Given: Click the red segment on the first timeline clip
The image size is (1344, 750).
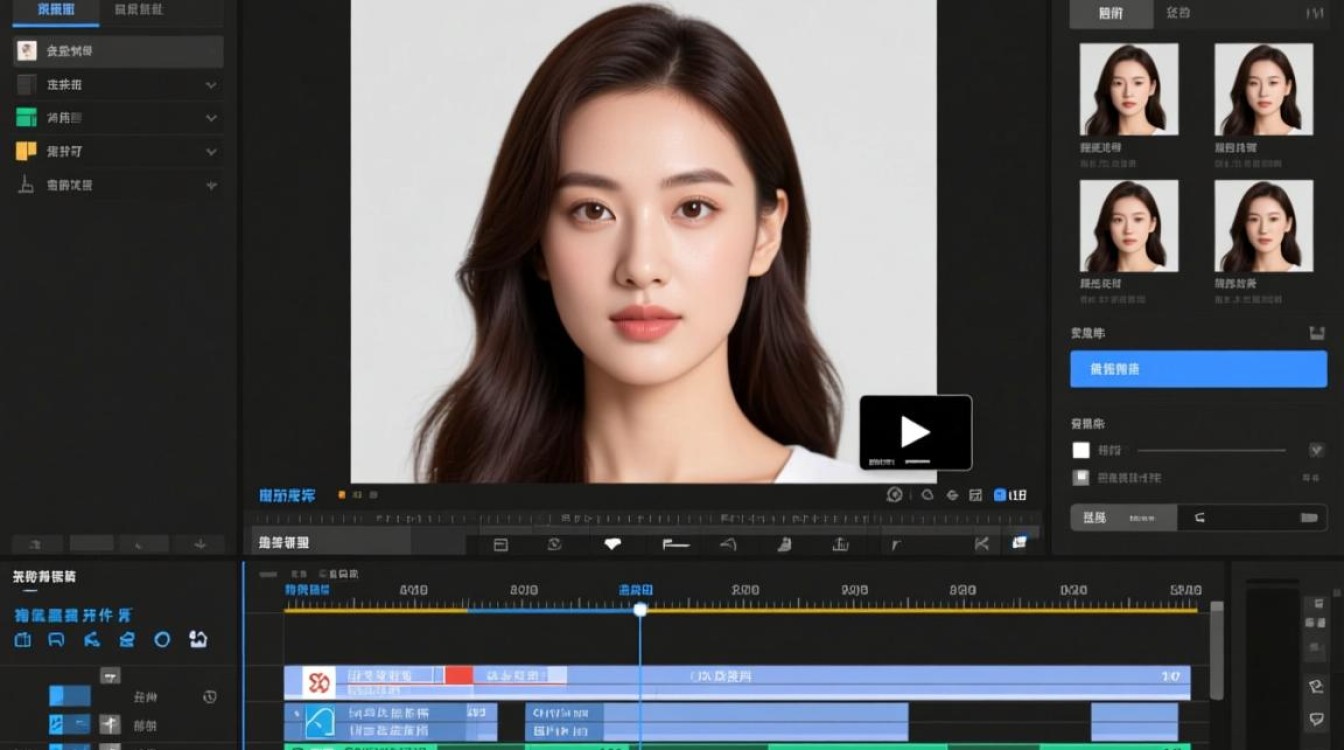Looking at the screenshot, I should tap(459, 675).
